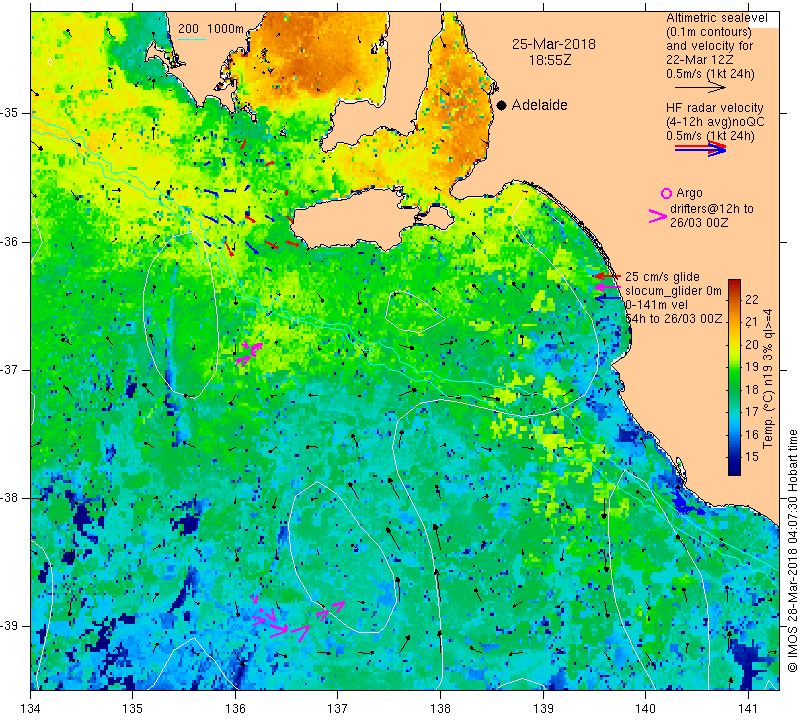Click the magenta drifter arrows near -37 latitude
The height and width of the screenshot is (720, 800).
248,353
